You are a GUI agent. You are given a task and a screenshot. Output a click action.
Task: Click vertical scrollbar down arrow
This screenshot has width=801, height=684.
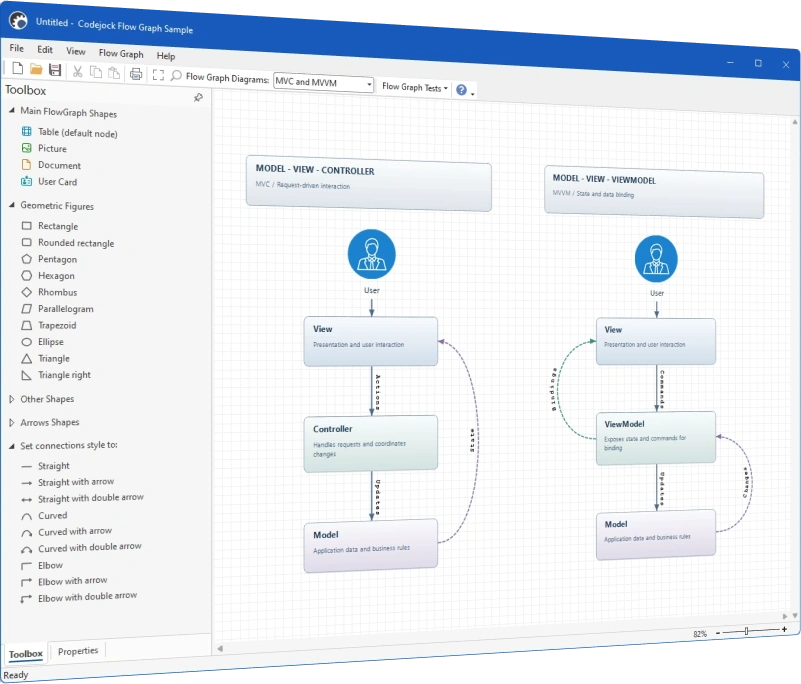(x=794, y=616)
